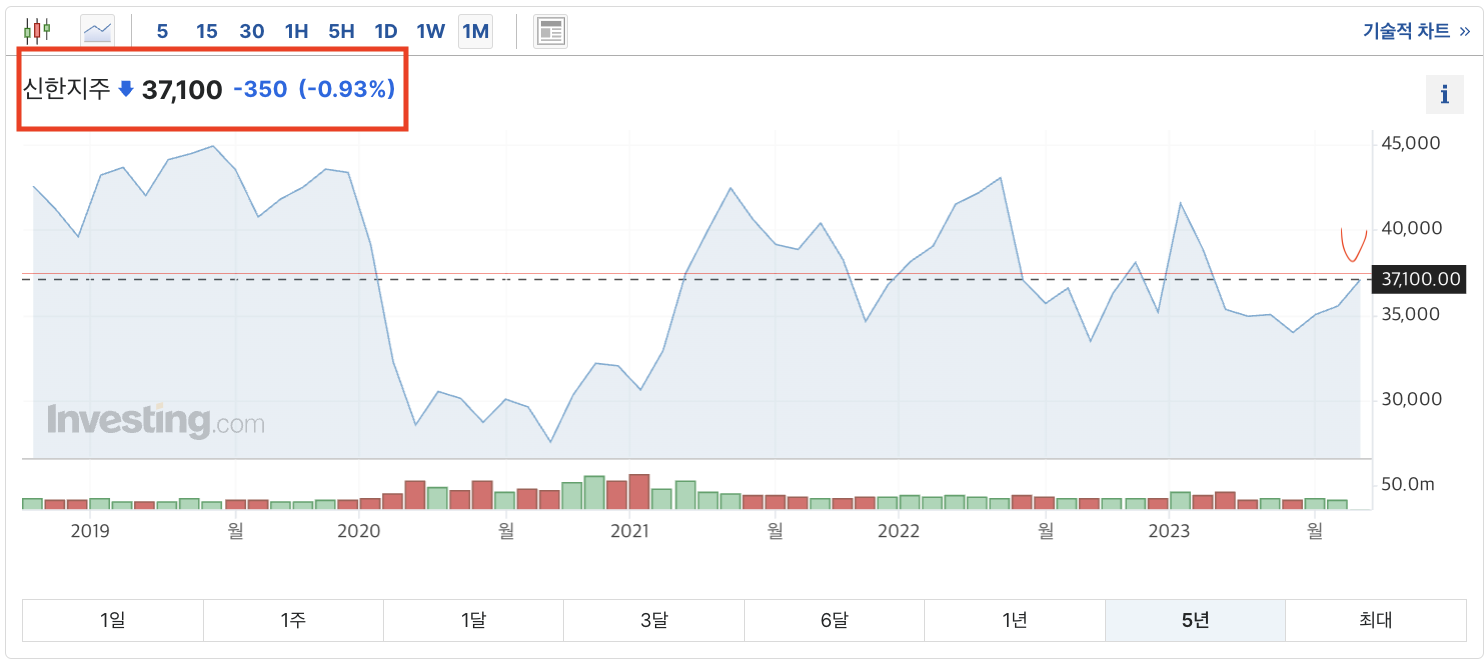Select the area line chart icon
Image resolution: width=1484 pixels, height=662 pixels.
tap(98, 31)
